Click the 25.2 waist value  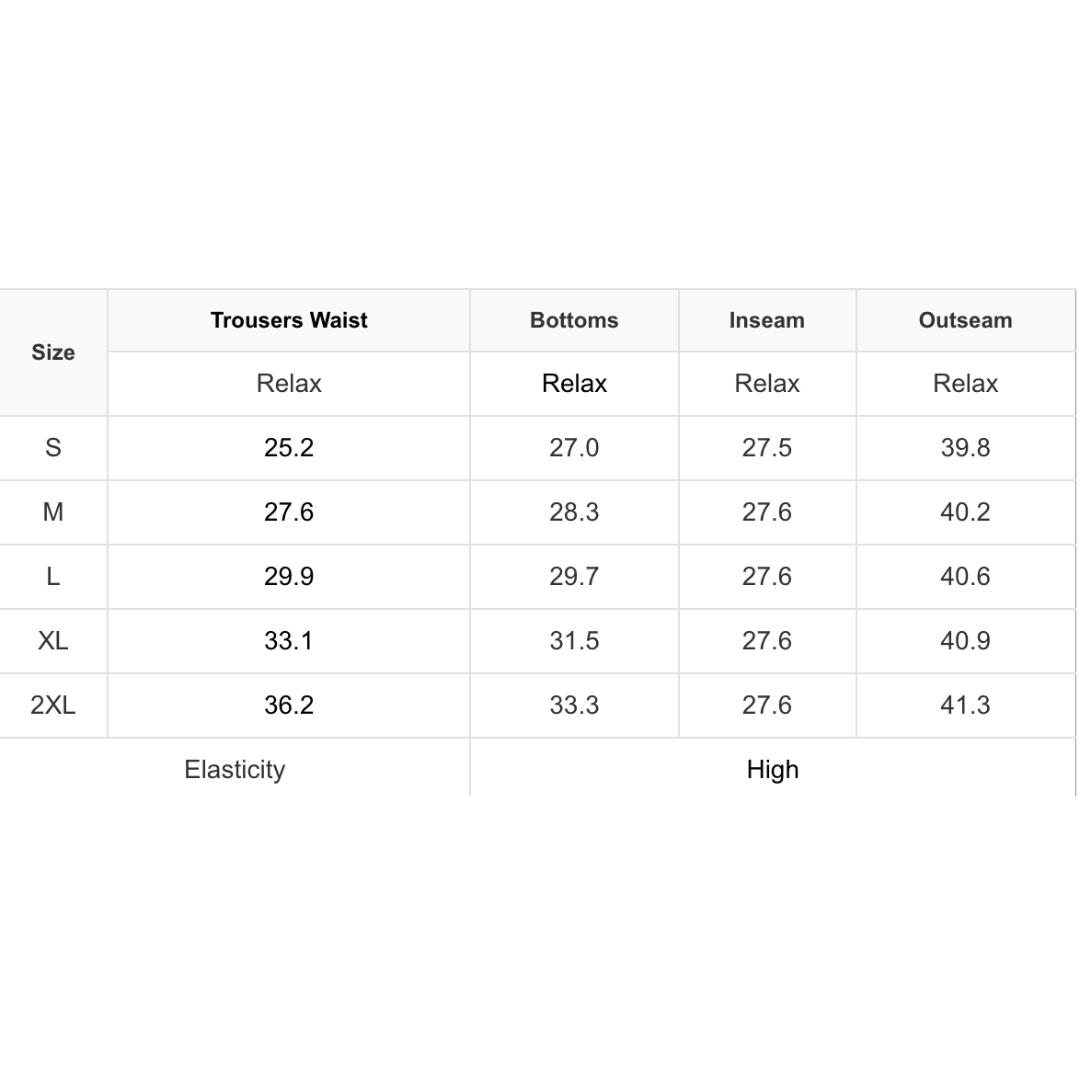pos(289,447)
